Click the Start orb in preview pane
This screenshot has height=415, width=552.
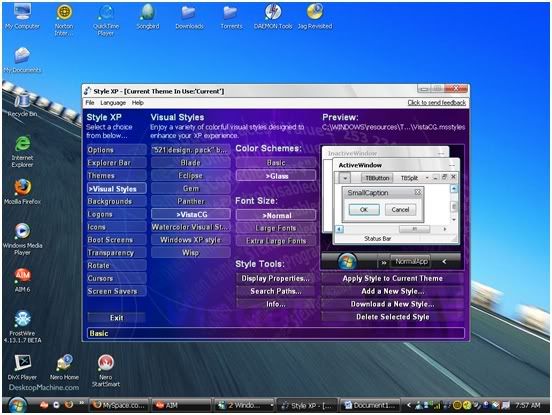click(347, 262)
